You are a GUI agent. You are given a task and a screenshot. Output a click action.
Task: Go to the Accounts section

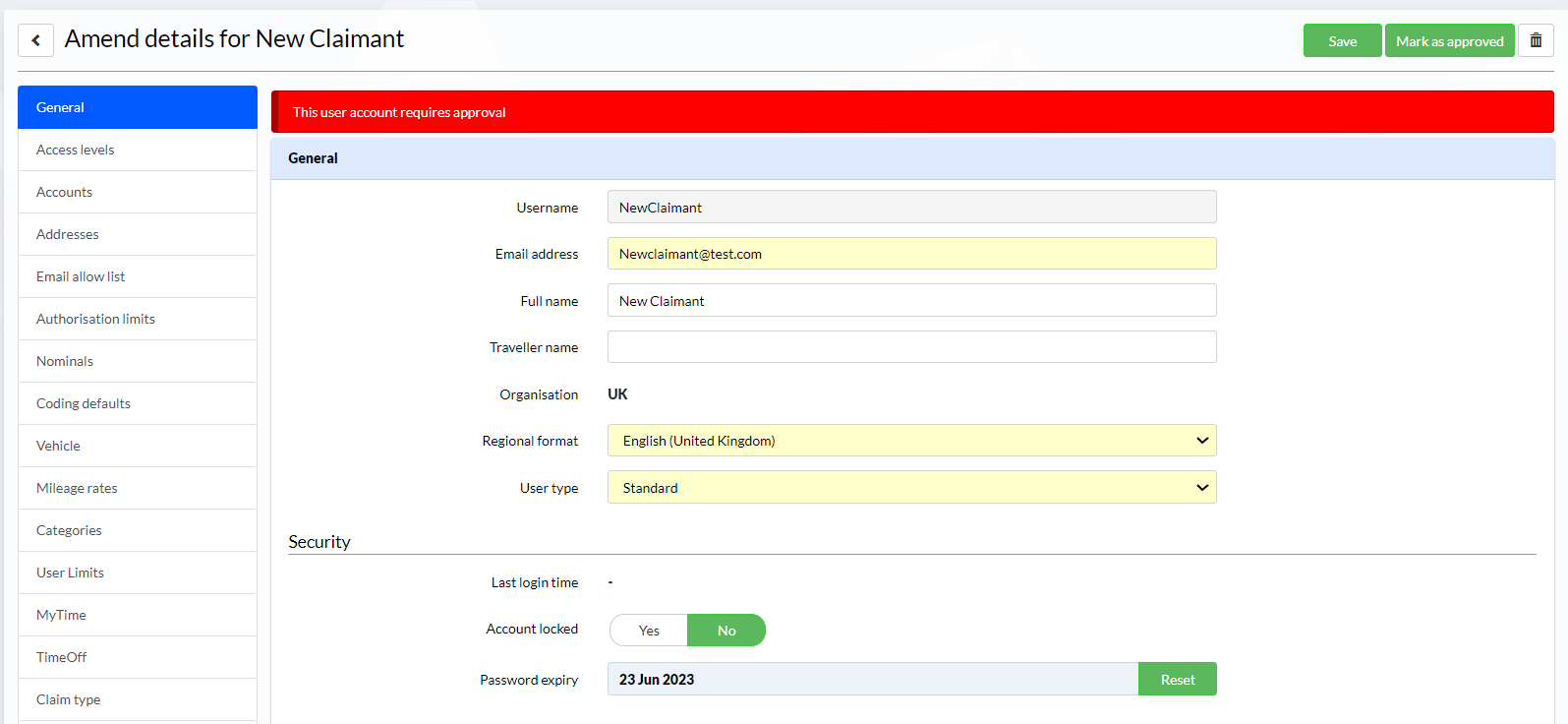tap(138, 192)
